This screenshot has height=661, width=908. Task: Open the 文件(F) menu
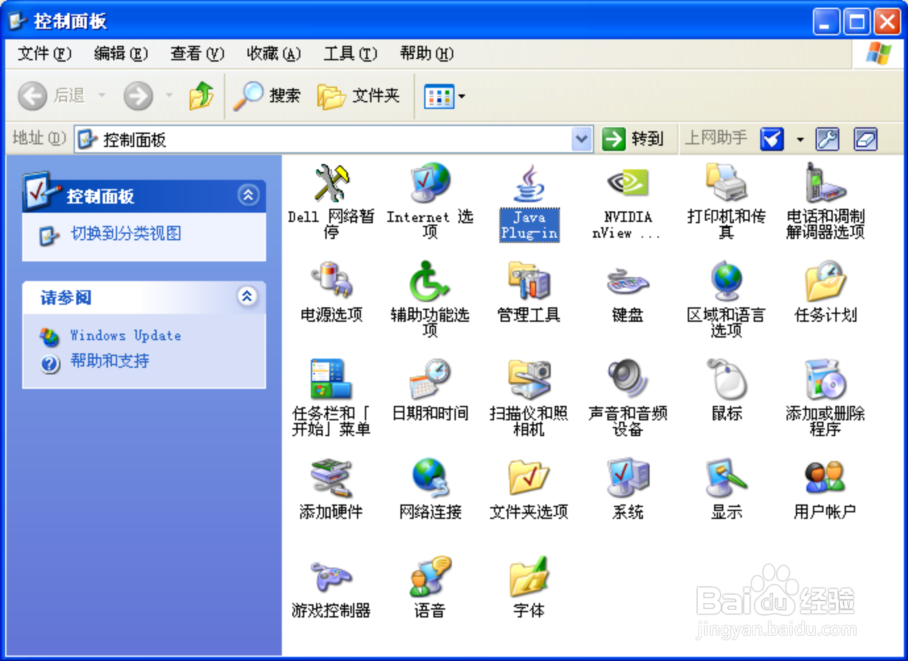pyautogui.click(x=45, y=54)
